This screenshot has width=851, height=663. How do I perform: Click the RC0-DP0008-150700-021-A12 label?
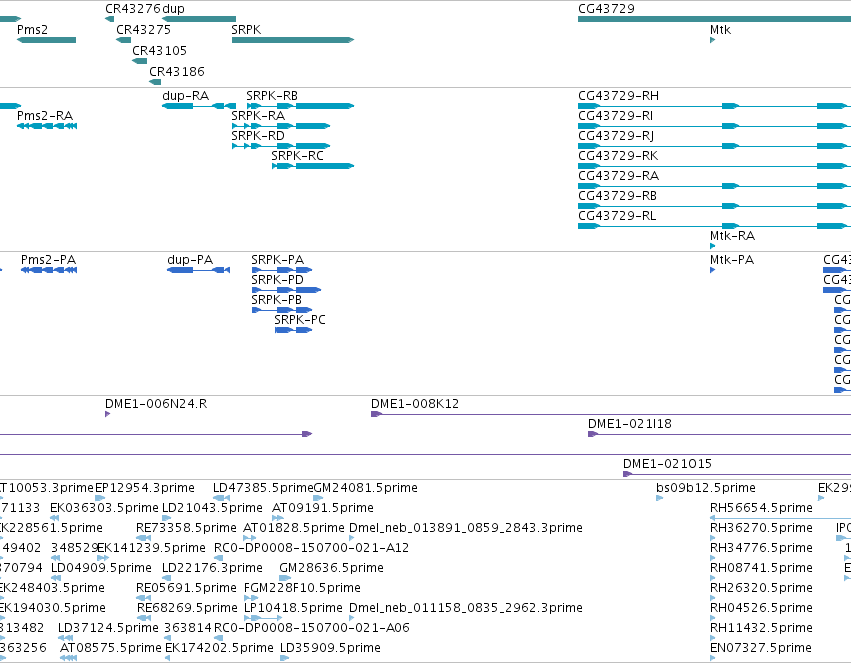pyautogui.click(x=312, y=548)
